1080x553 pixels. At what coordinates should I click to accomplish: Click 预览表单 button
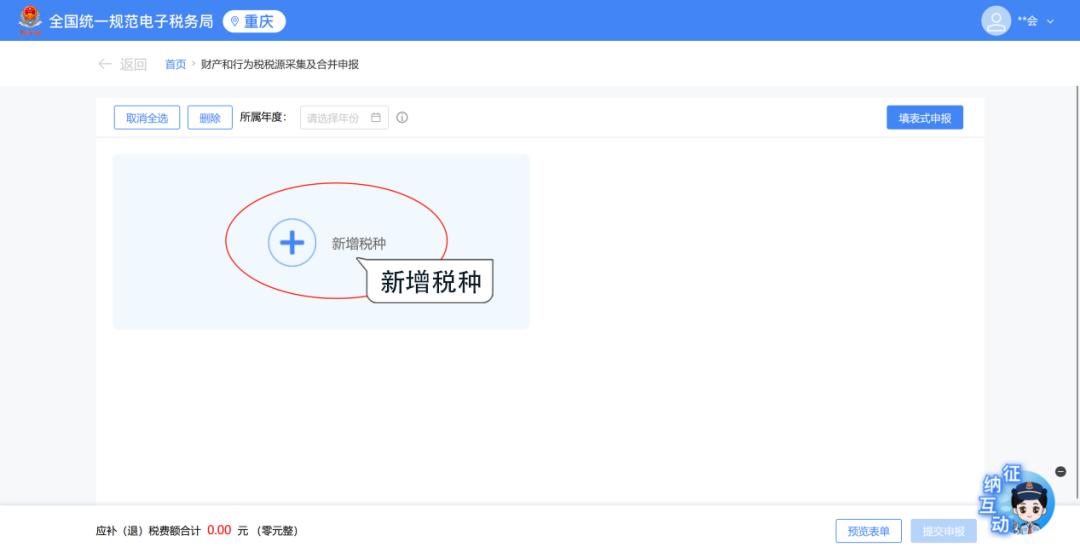[x=869, y=531]
